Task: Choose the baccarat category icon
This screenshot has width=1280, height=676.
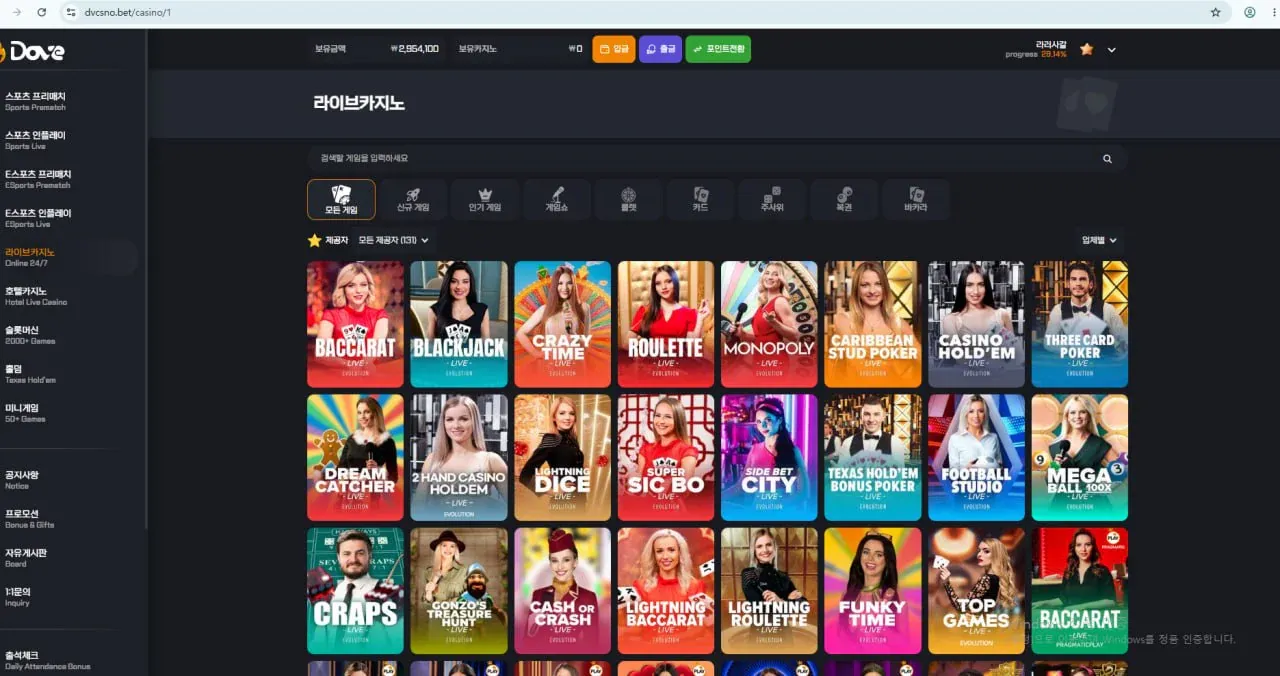Action: [x=916, y=199]
